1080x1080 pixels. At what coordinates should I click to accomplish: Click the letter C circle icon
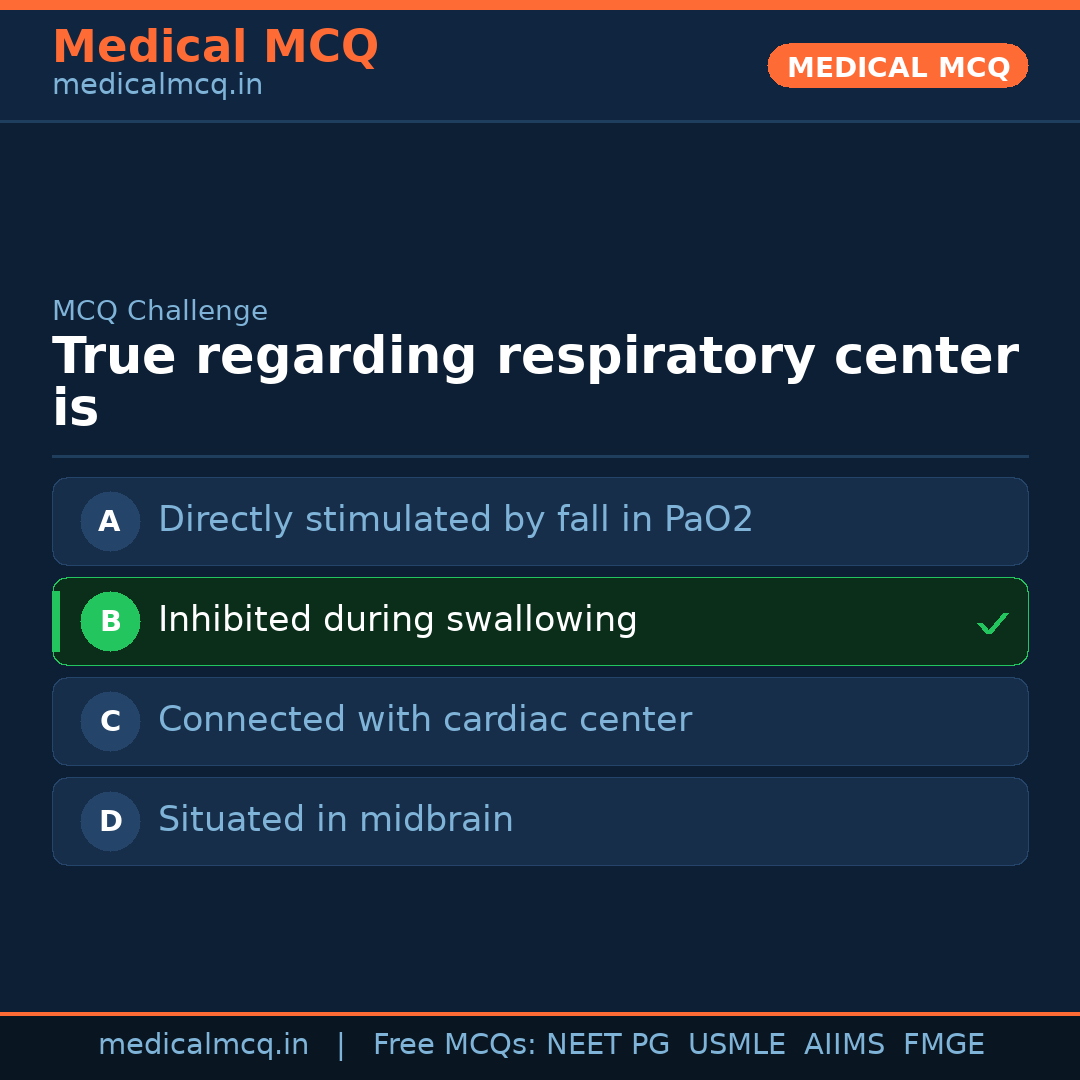[110, 721]
